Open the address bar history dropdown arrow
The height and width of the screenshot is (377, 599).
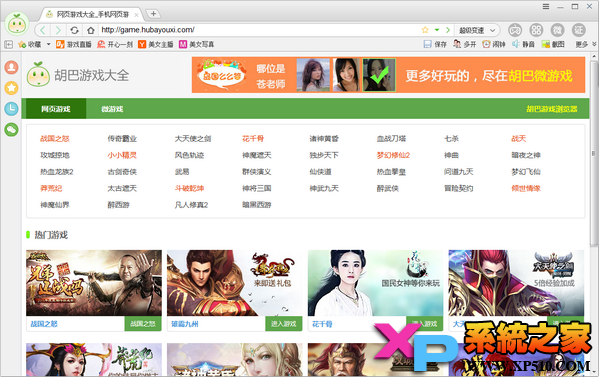pos(437,30)
